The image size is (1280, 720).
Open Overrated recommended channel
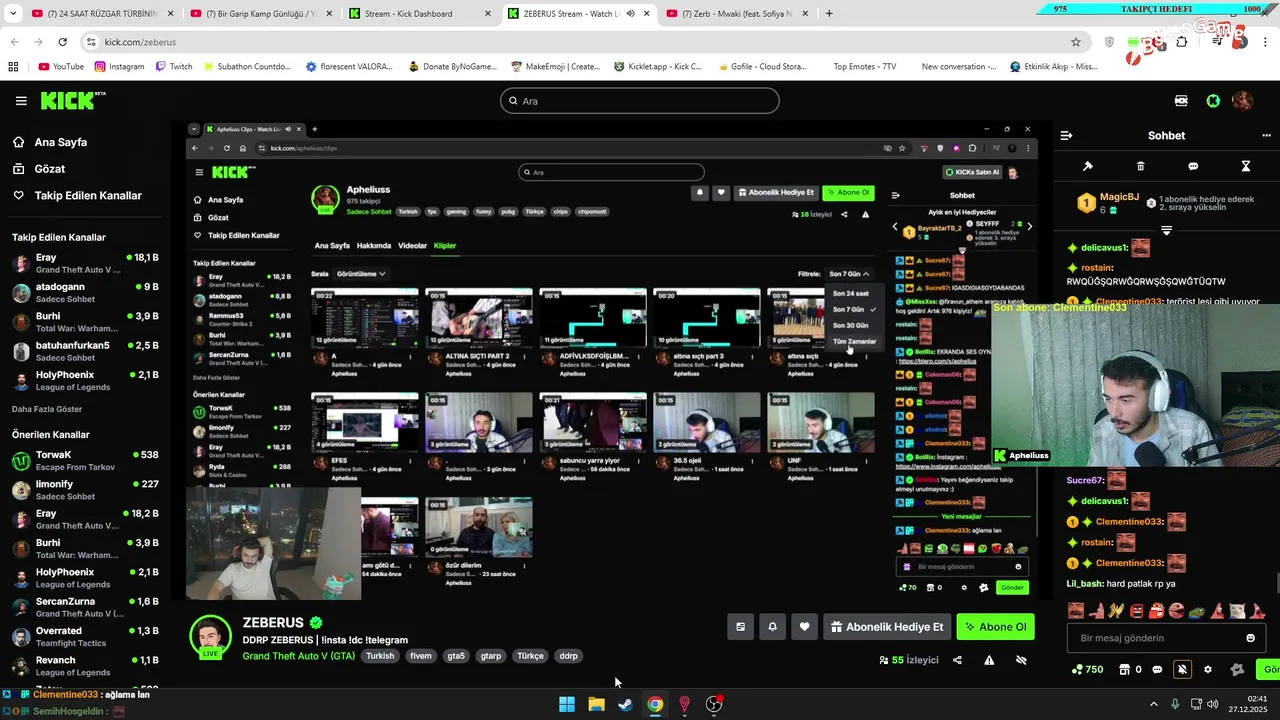coord(85,636)
